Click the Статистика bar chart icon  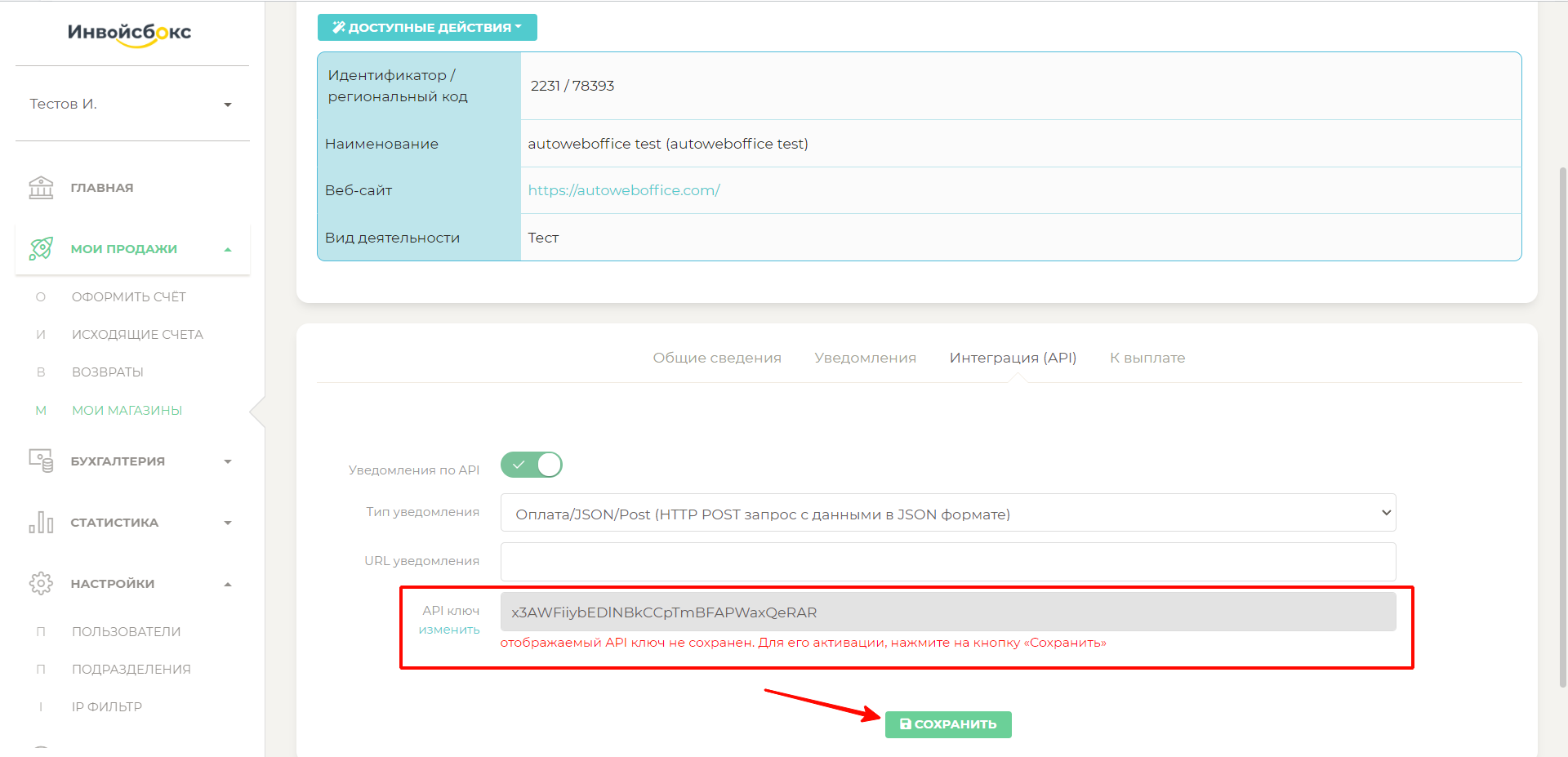[x=41, y=523]
